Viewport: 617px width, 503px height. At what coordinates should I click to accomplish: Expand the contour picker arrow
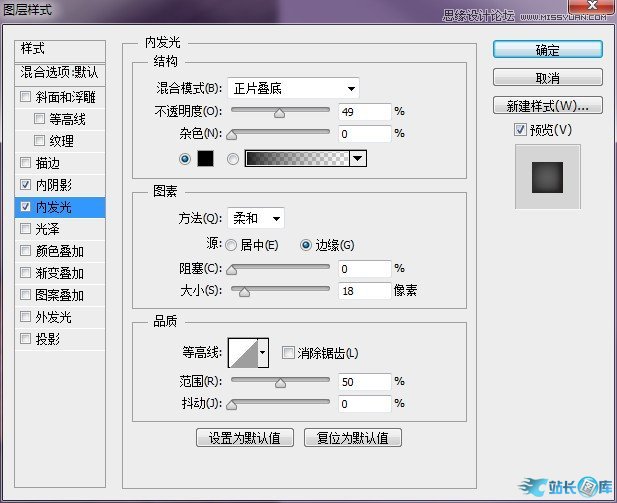[x=264, y=352]
